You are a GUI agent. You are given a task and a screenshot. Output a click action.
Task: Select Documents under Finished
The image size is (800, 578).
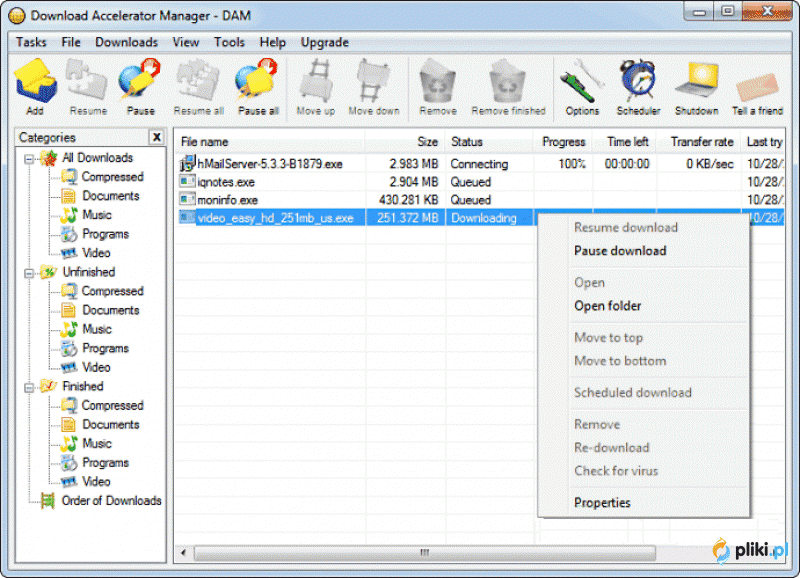[x=101, y=424]
